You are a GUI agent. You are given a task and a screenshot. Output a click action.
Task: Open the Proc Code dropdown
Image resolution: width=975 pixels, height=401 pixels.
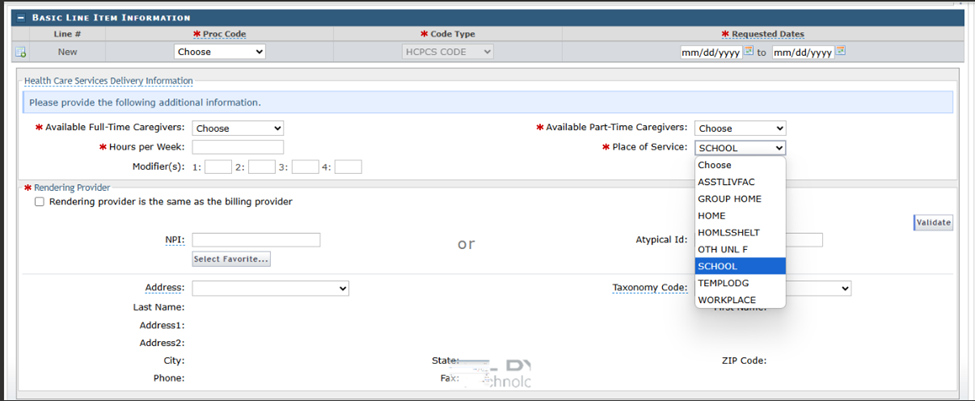[x=219, y=52]
